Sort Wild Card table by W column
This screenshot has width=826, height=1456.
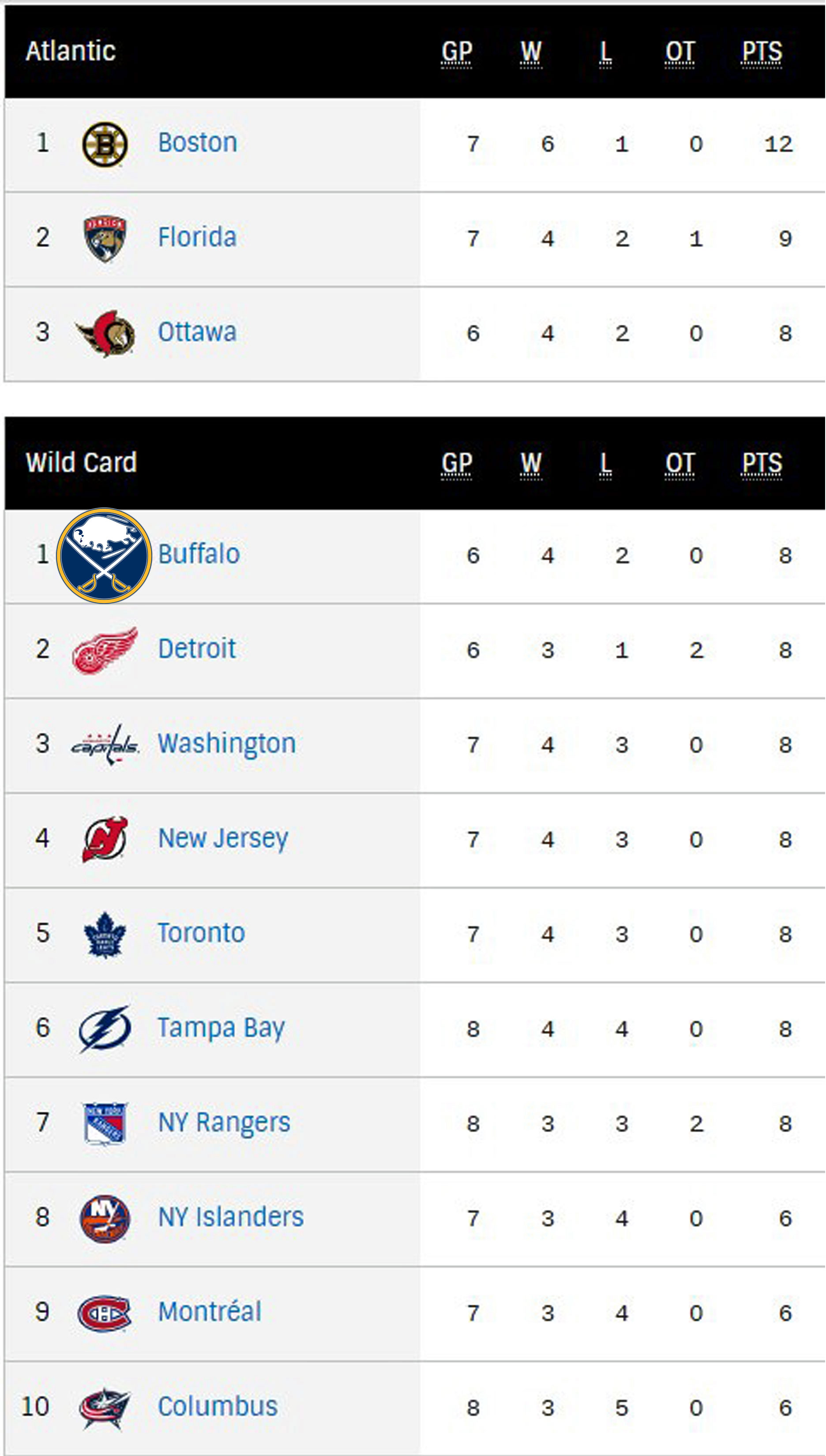(x=531, y=463)
